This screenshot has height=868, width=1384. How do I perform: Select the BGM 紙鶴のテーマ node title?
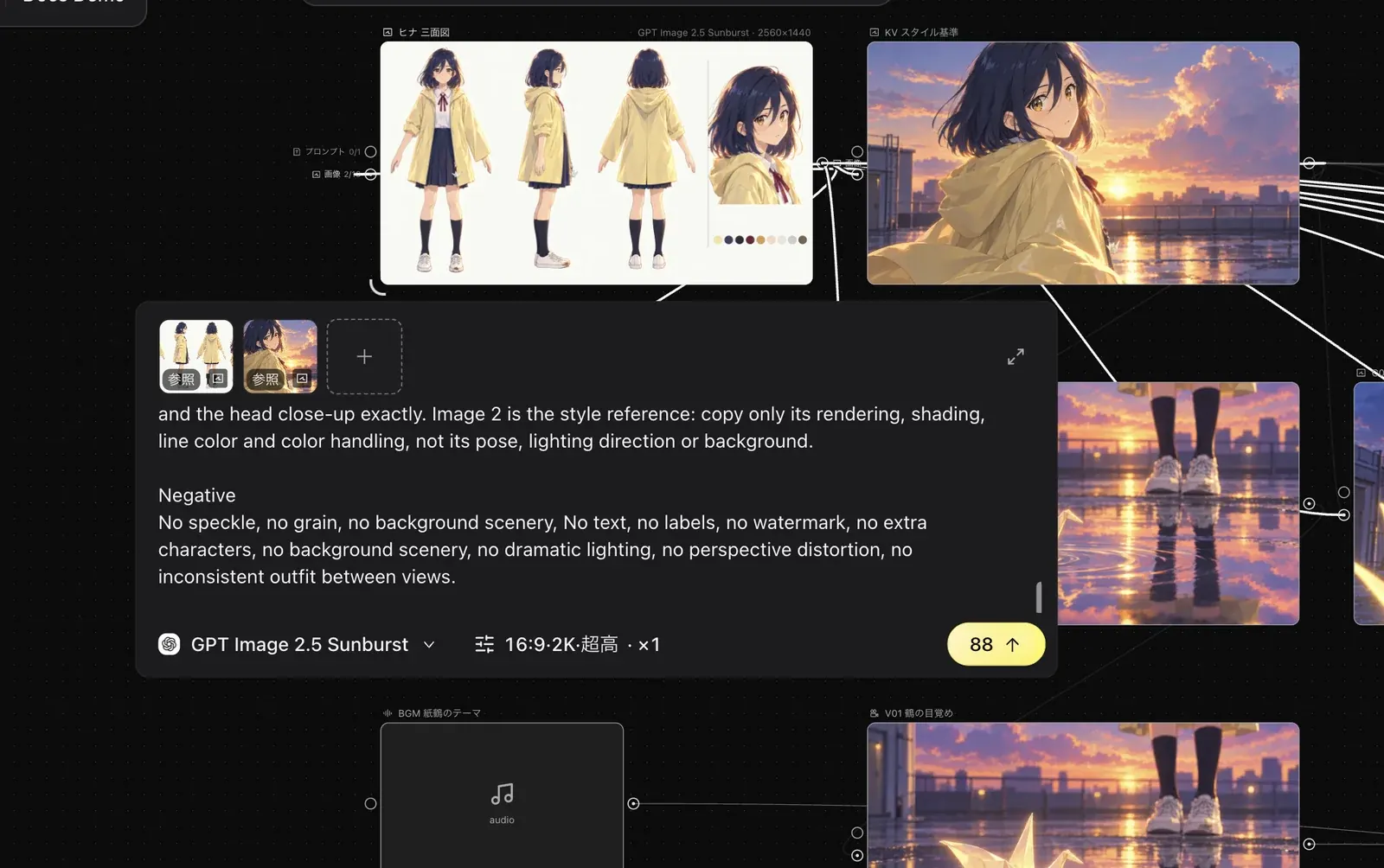click(439, 713)
